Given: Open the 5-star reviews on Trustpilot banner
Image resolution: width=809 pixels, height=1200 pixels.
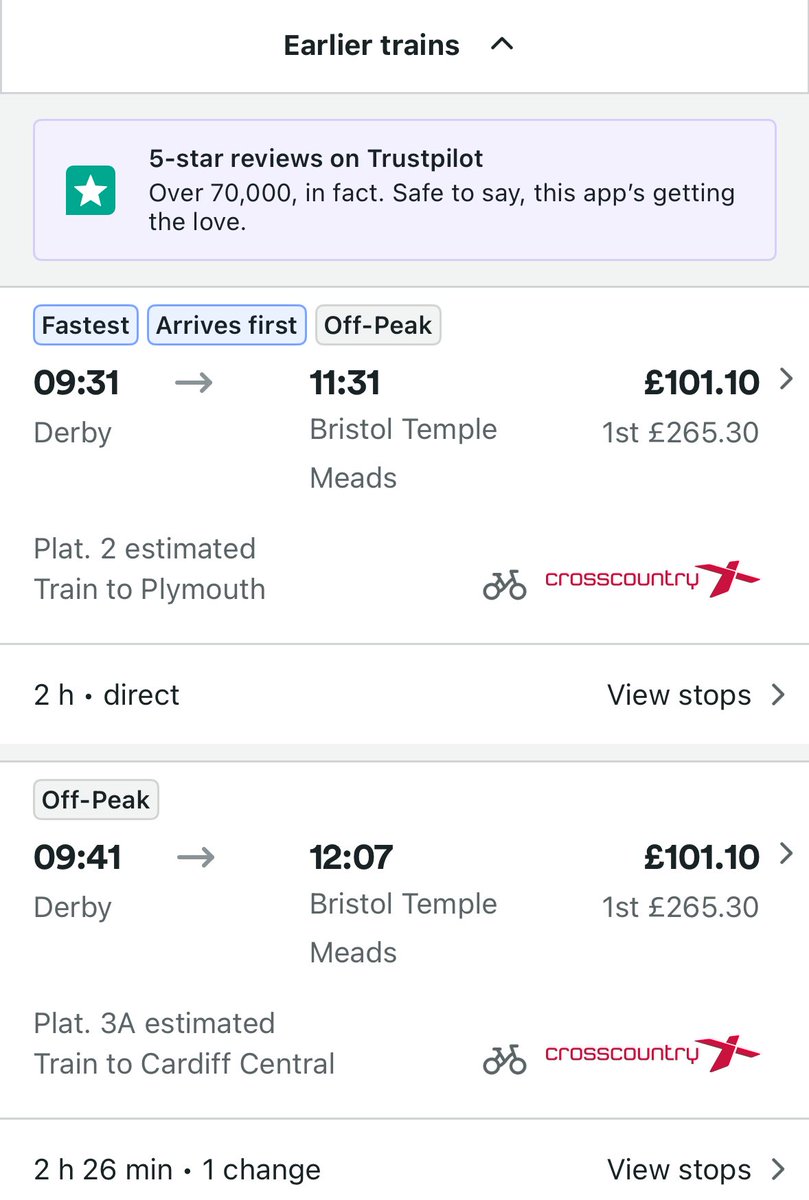Looking at the screenshot, I should (x=405, y=190).
